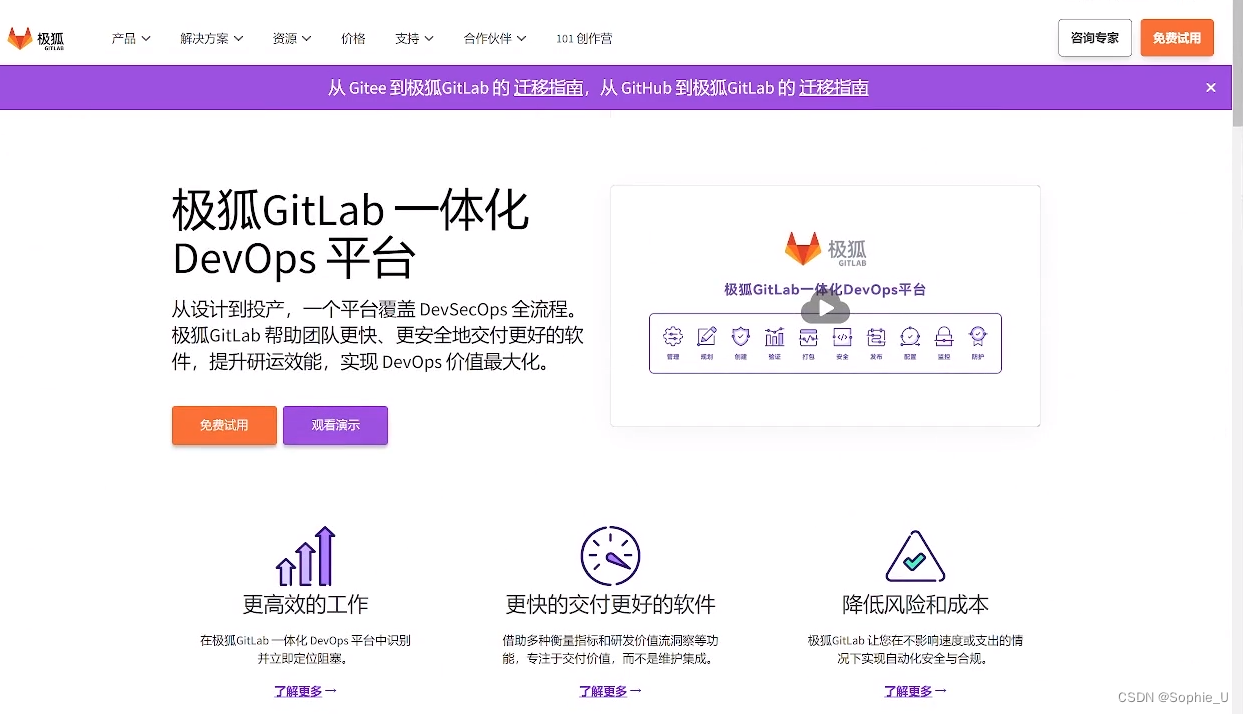Click the 管理 gear icon in the video preview
Viewport: 1243px width, 714px height.
tap(673, 337)
